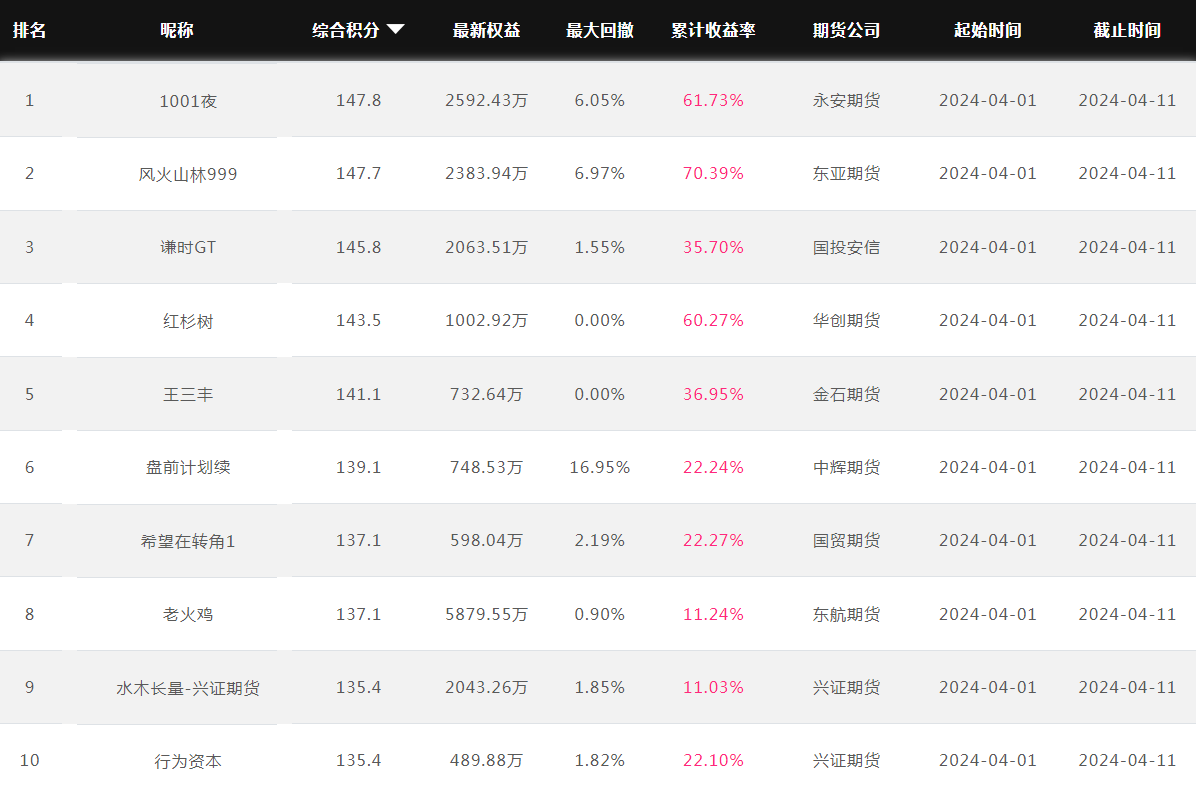Click drawdown value 16.95%
The image size is (1196, 794).
click(x=600, y=468)
